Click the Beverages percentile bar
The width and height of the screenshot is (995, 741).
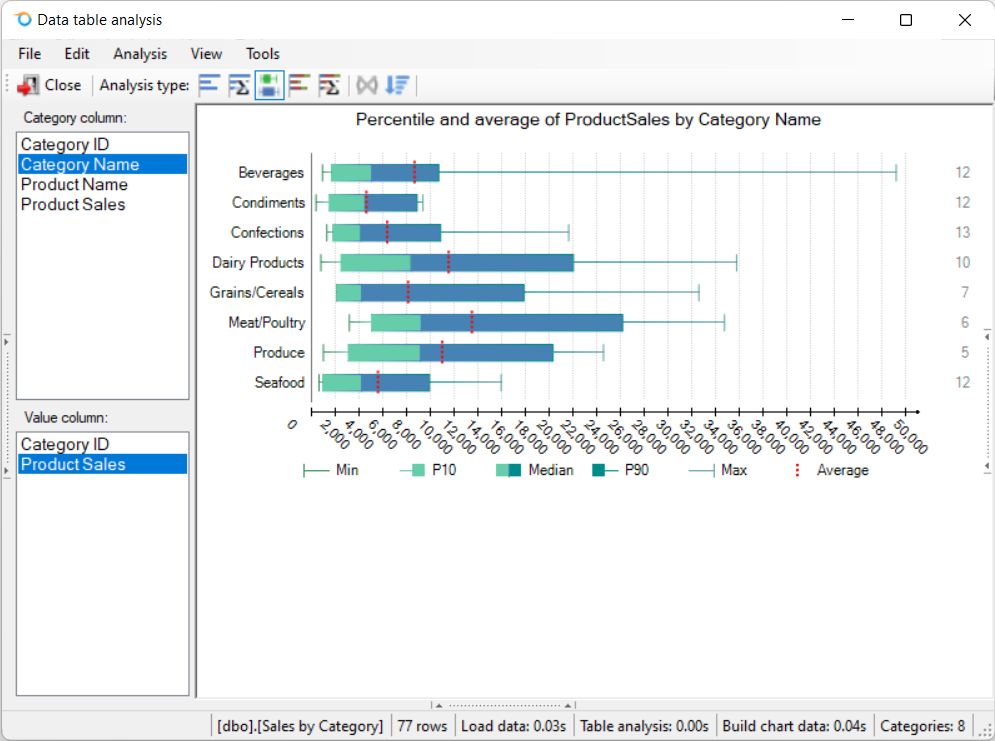tap(385, 173)
